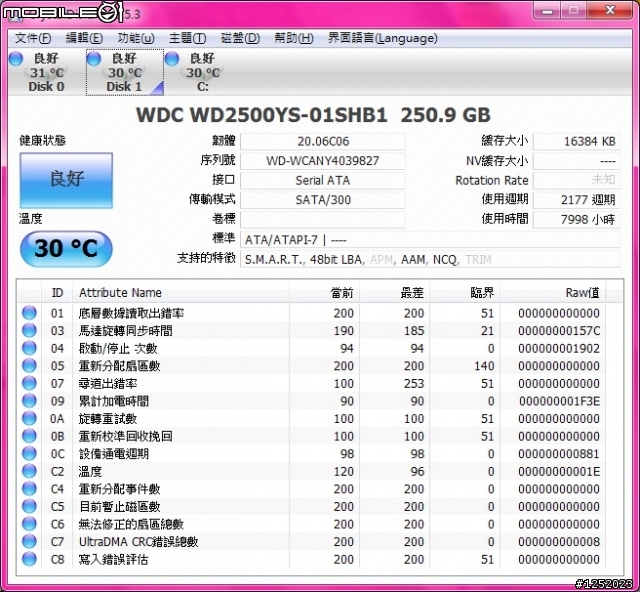Image resolution: width=640 pixels, height=592 pixels.
Task: Click the status icon for attribute C6
Action: (x=29, y=524)
